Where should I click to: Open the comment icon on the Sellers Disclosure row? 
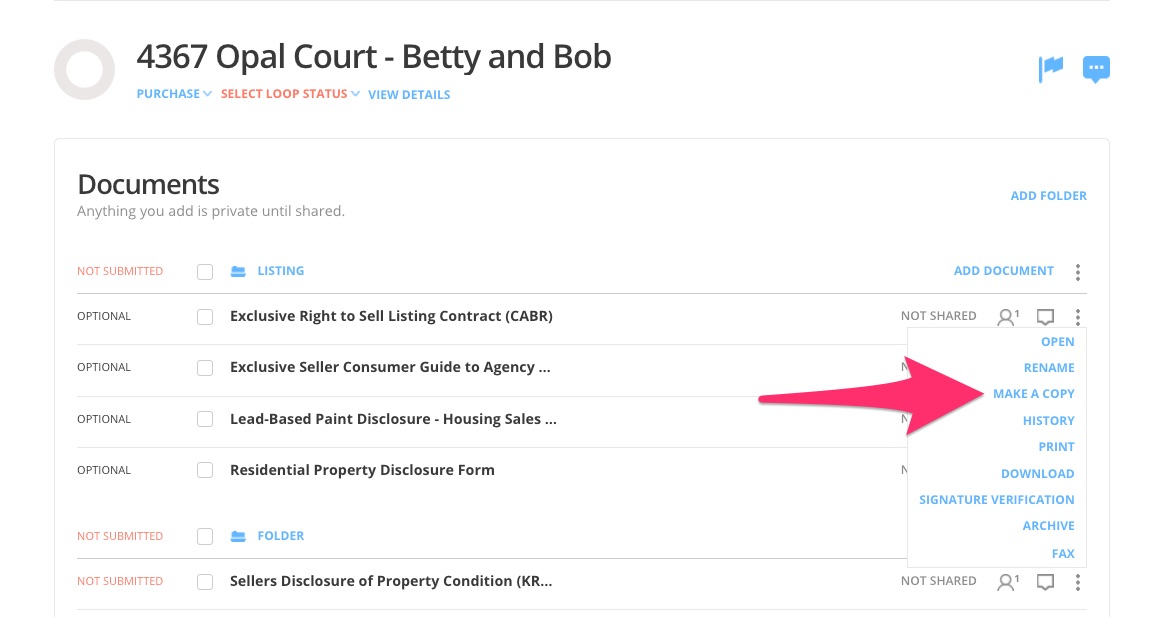coord(1045,582)
